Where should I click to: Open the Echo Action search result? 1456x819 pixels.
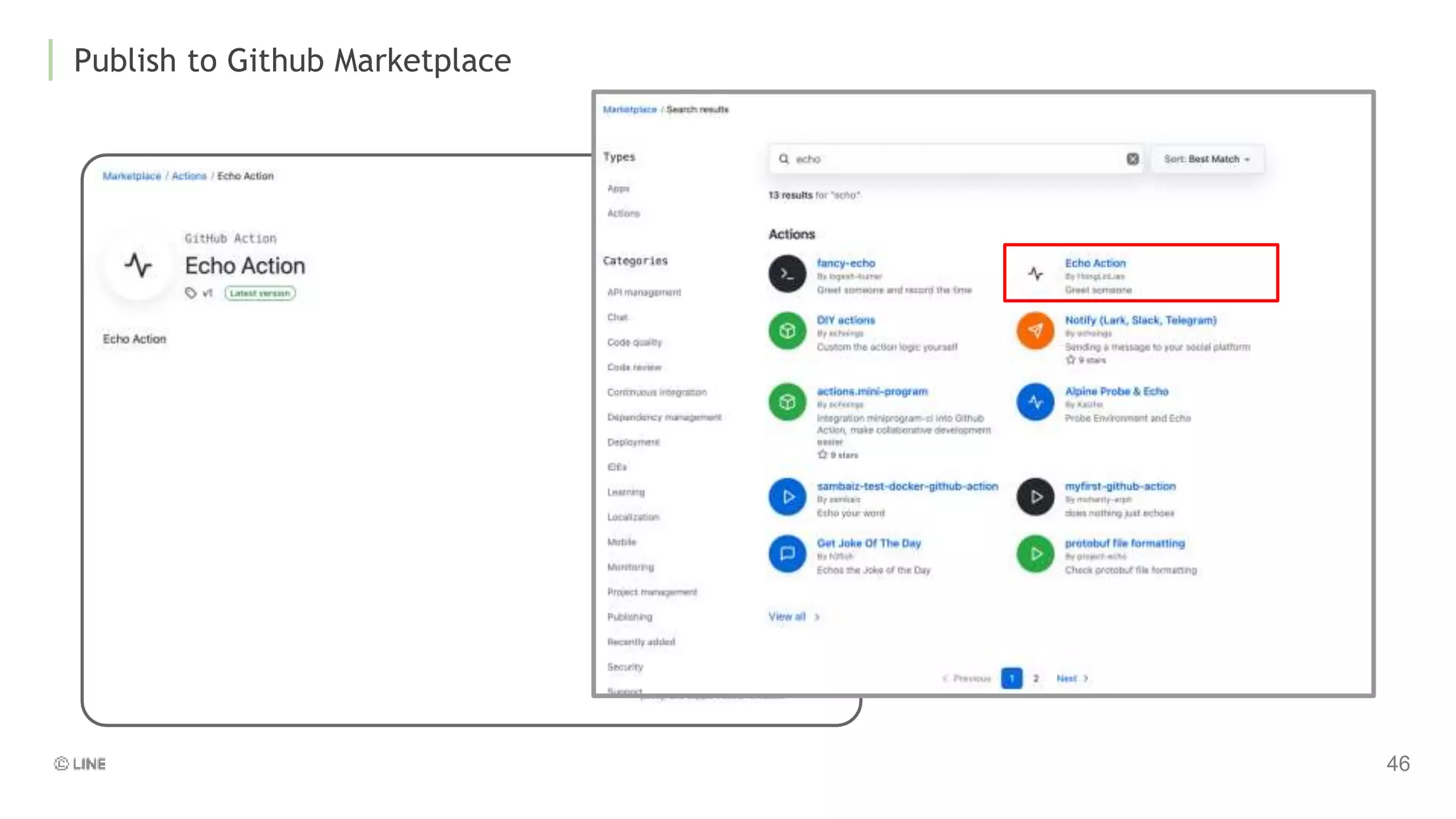1095,264
